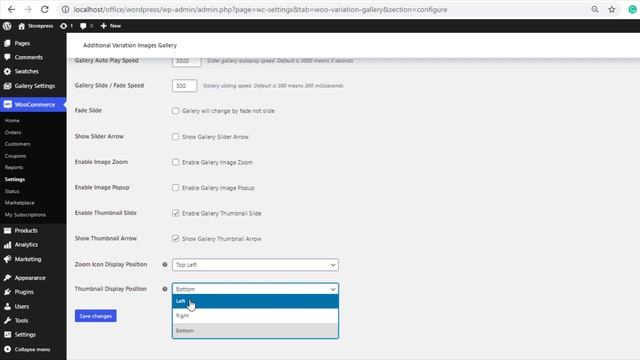The image size is (640, 360).
Task: Enable Gallery Image Zoom checkbox
Action: pyautogui.click(x=176, y=162)
